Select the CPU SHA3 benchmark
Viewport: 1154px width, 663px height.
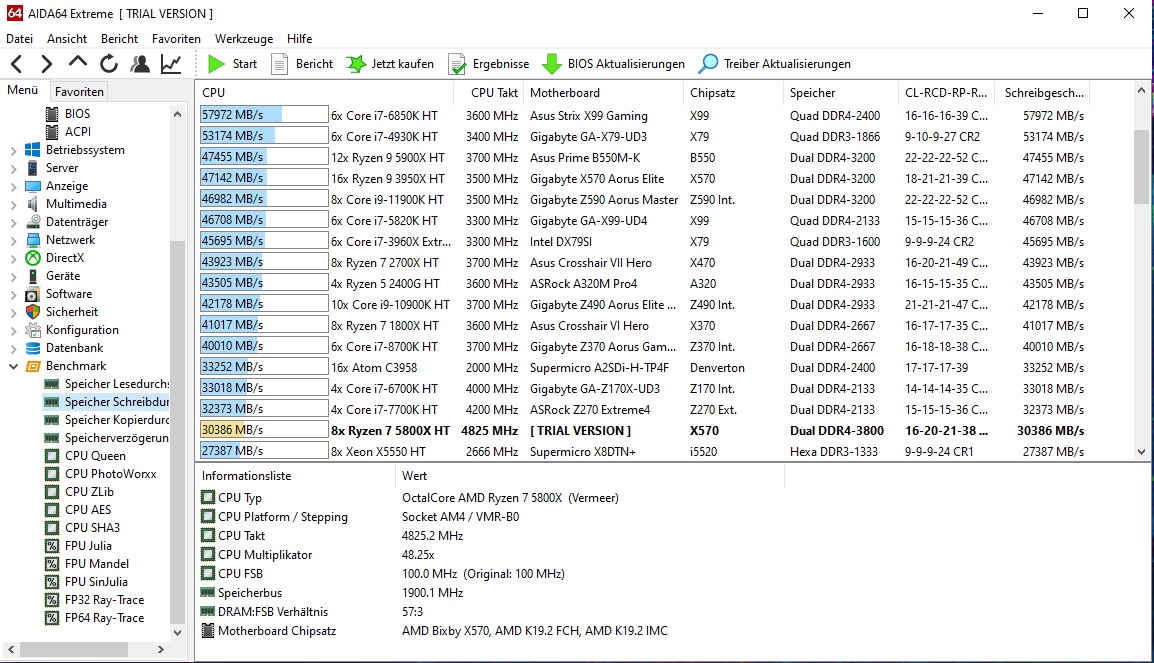92,528
